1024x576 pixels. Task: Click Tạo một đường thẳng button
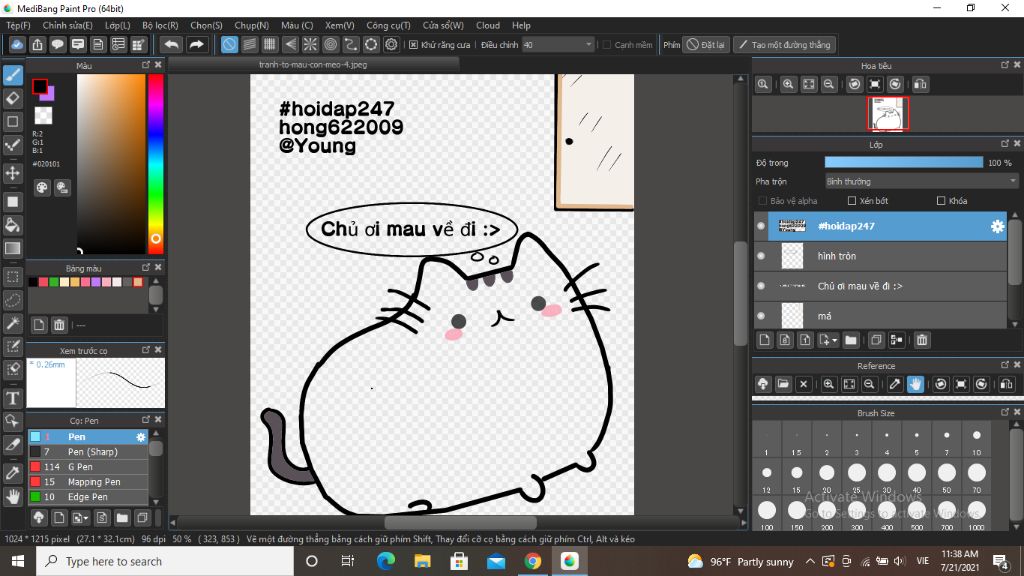click(x=784, y=44)
